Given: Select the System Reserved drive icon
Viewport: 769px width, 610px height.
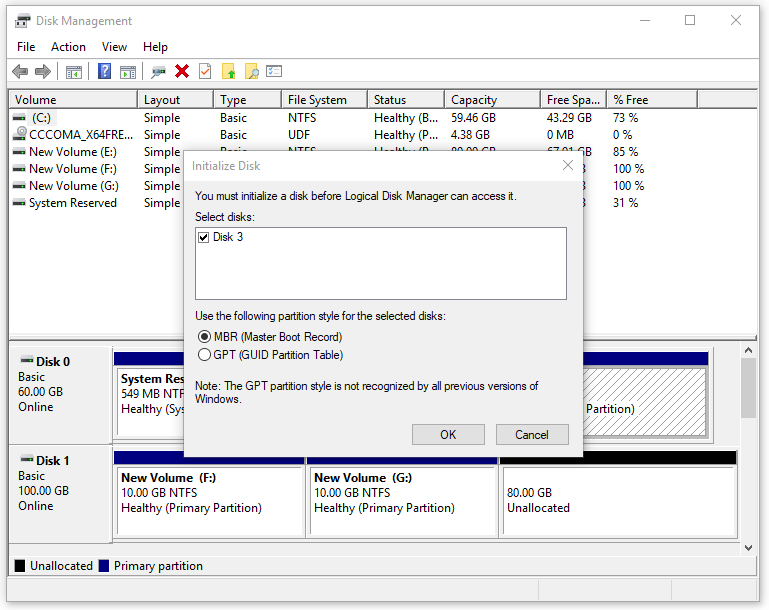Looking at the screenshot, I should point(19,203).
